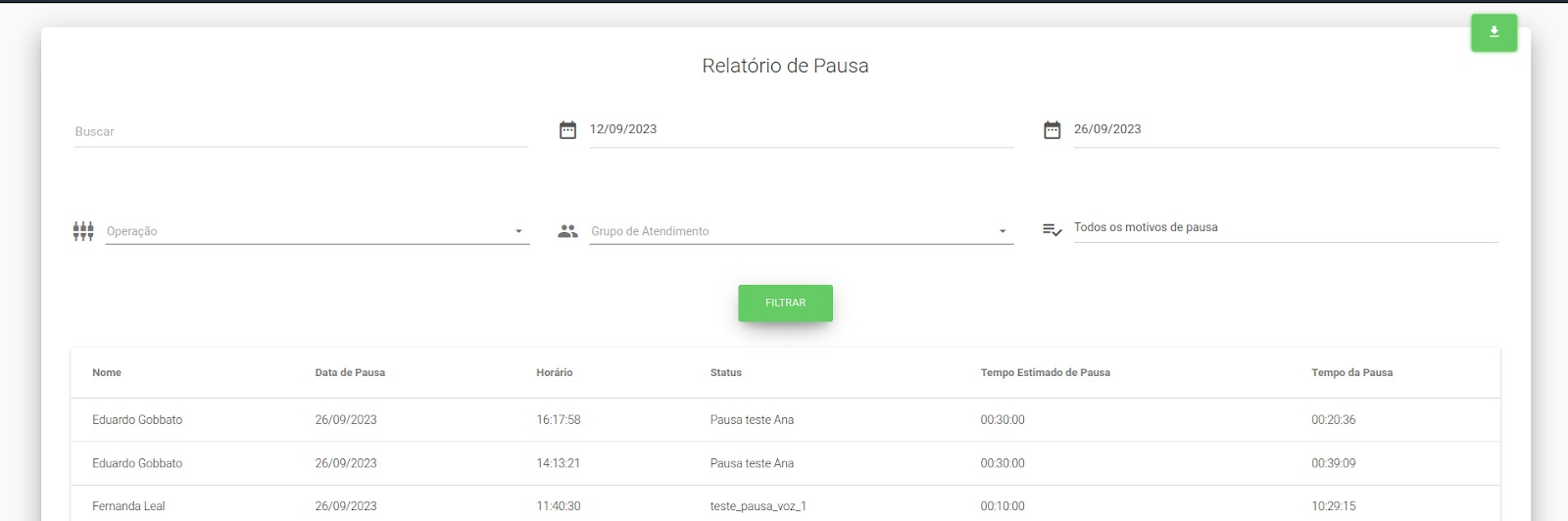
Task: Click the 10:29:15 pause duration cell
Action: pyautogui.click(x=1334, y=506)
